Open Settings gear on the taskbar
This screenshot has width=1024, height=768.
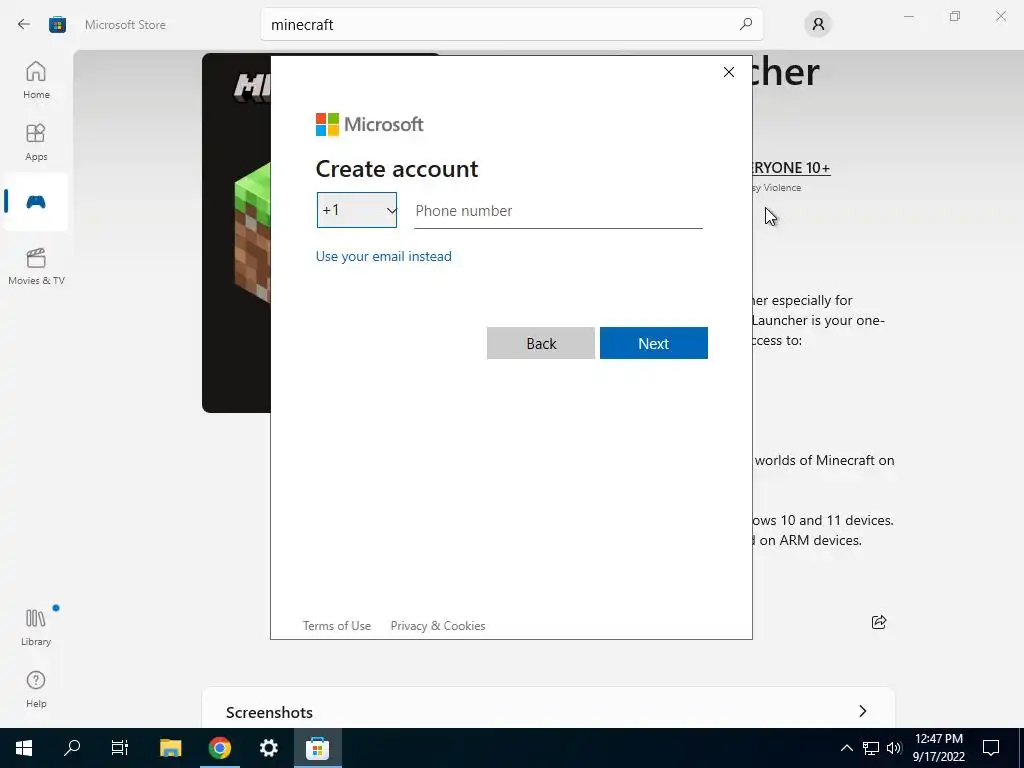tap(268, 748)
